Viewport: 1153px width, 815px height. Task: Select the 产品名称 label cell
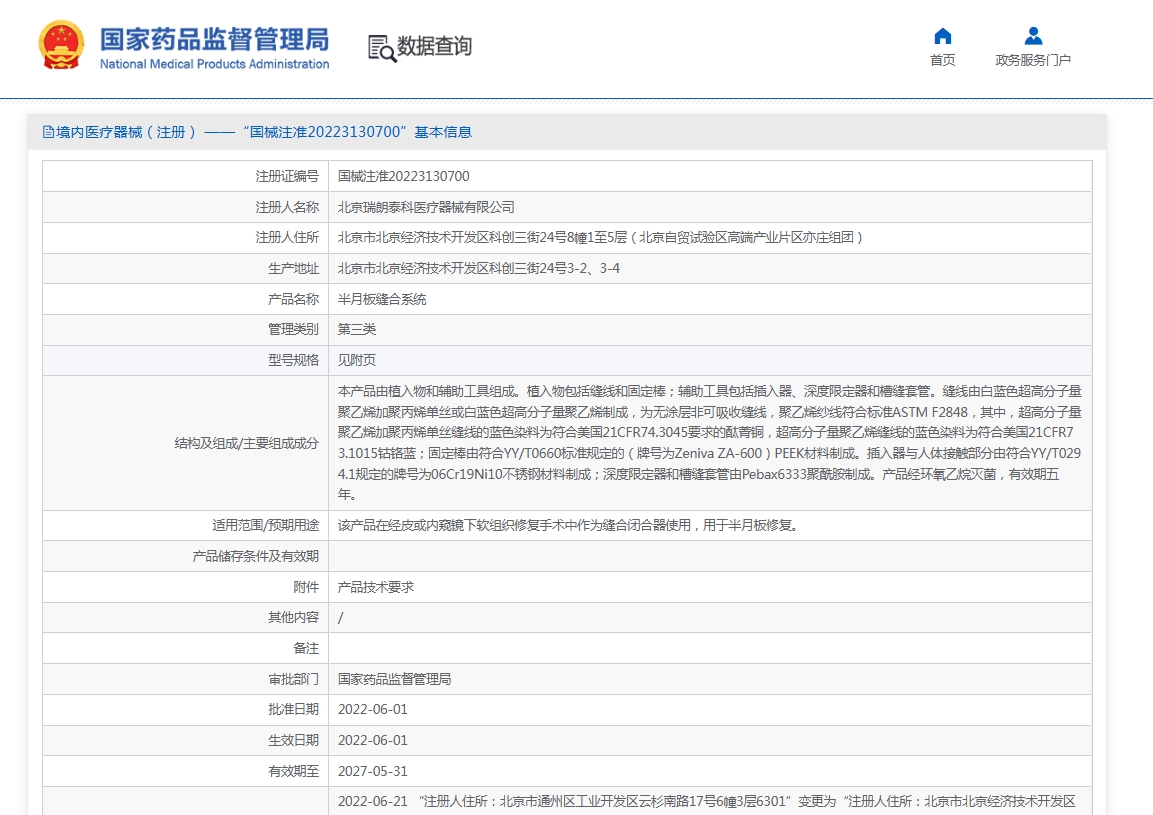pos(185,299)
